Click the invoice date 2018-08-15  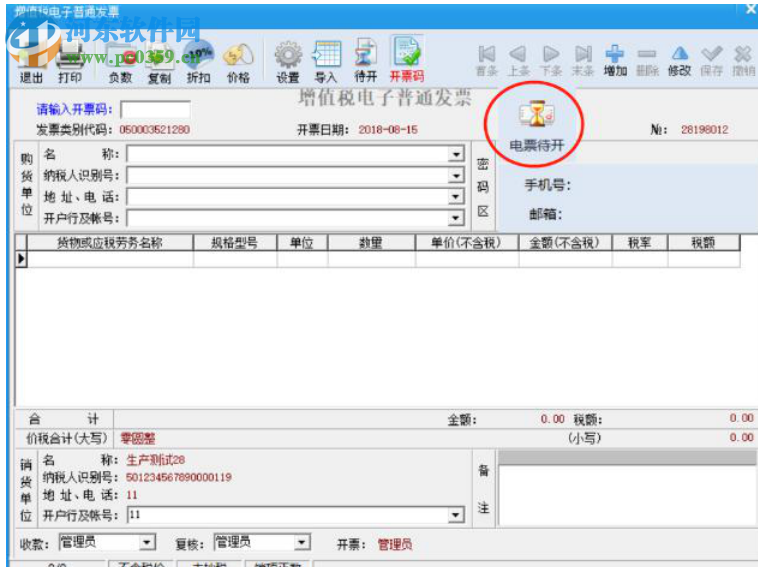point(388,130)
